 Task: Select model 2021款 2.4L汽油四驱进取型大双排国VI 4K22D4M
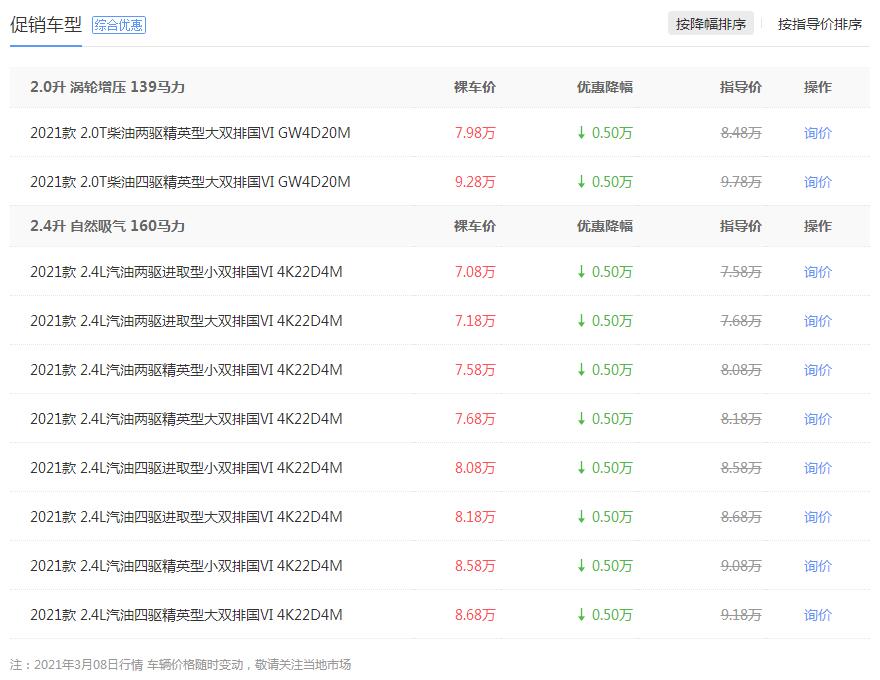point(186,517)
